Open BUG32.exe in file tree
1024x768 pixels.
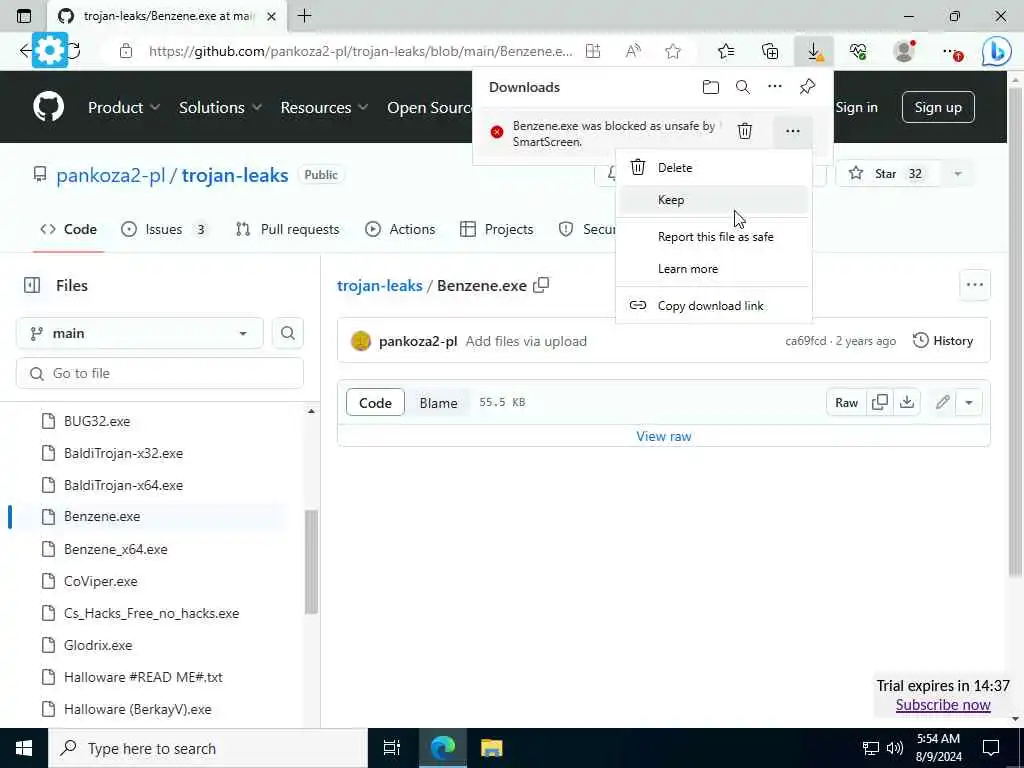(x=97, y=421)
